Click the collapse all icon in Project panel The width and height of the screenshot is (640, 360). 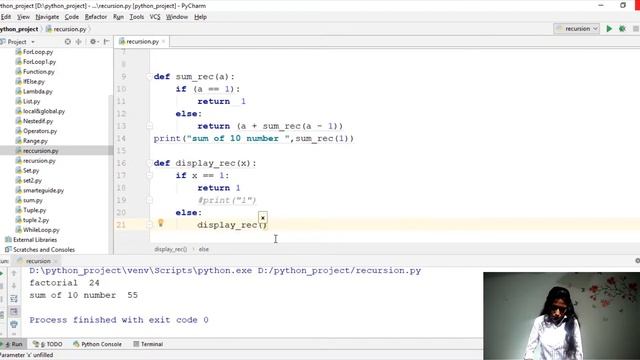79,42
